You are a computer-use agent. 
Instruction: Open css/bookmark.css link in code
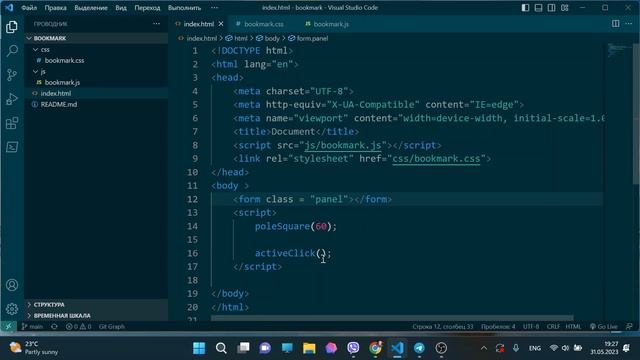tap(436, 159)
